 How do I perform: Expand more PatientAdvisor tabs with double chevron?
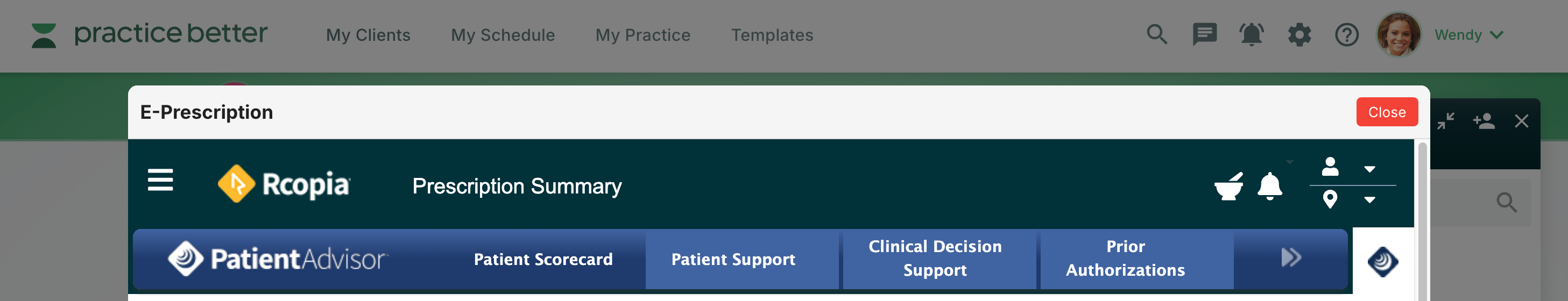coord(1290,258)
